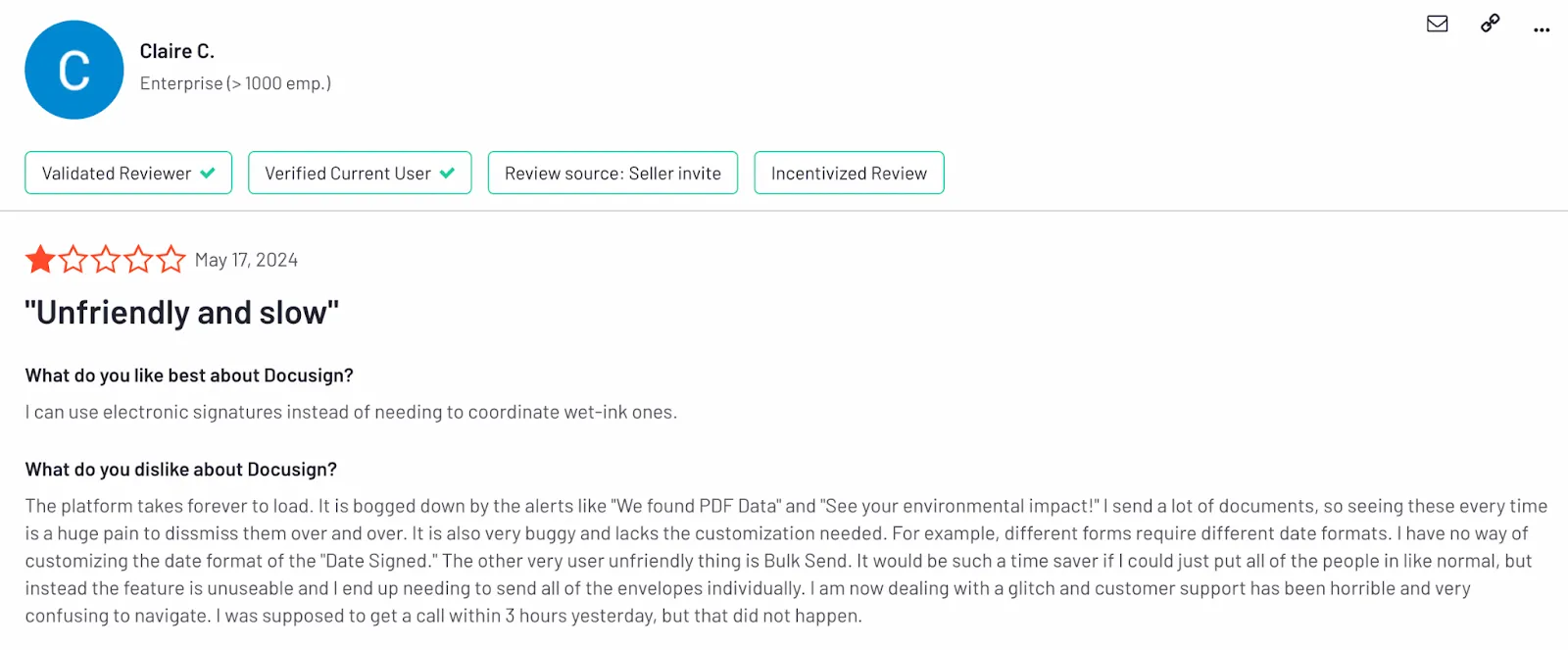Click the Review source: Seller invite badge
The image size is (1568, 650).
(x=612, y=173)
